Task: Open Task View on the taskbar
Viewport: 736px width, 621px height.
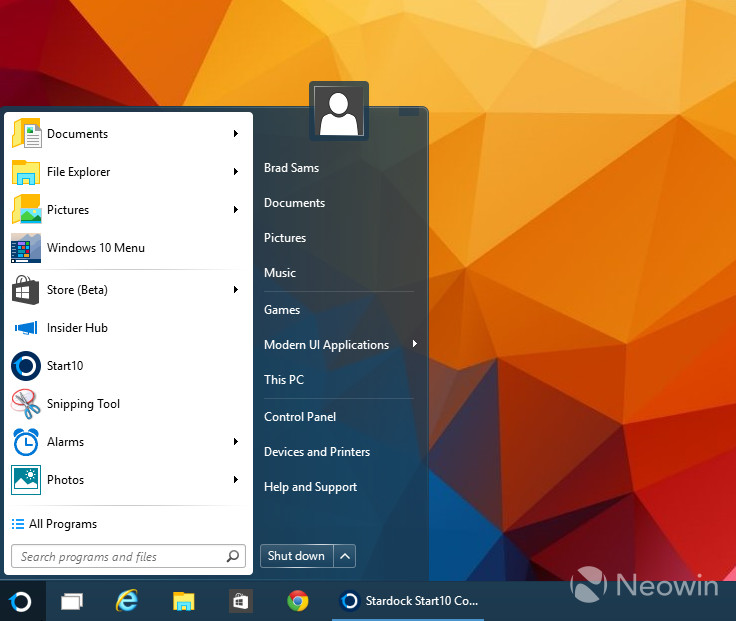Action: (72, 601)
